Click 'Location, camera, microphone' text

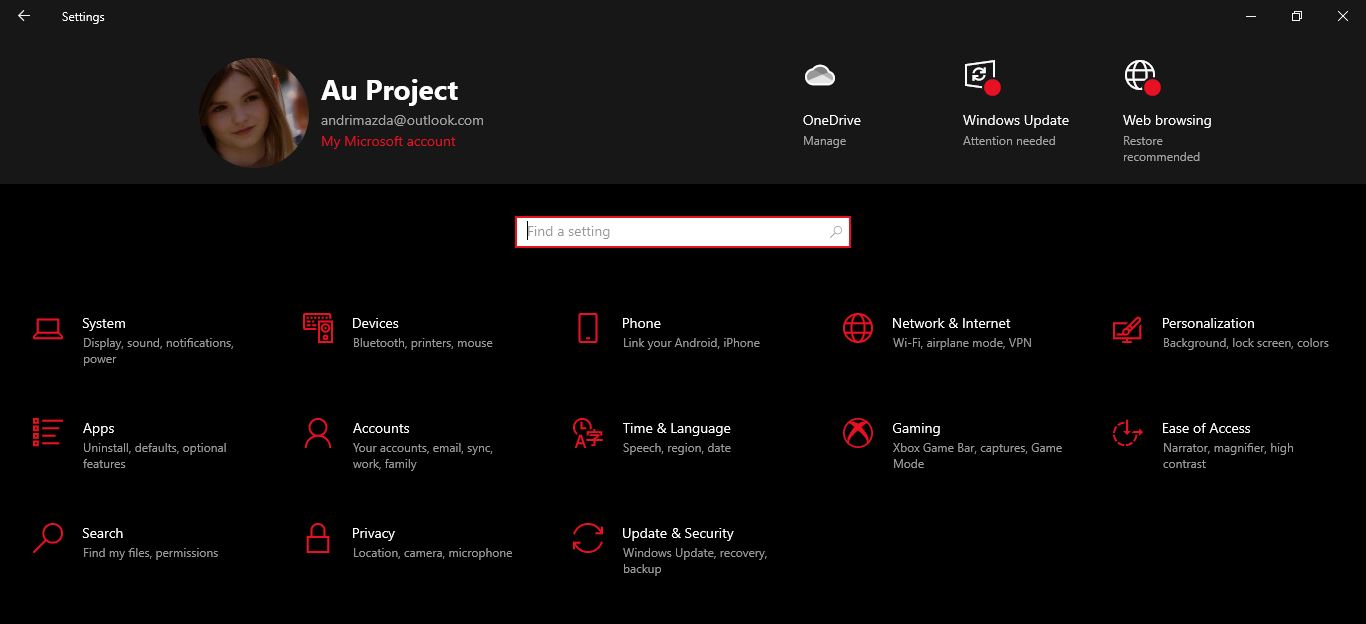coord(432,553)
